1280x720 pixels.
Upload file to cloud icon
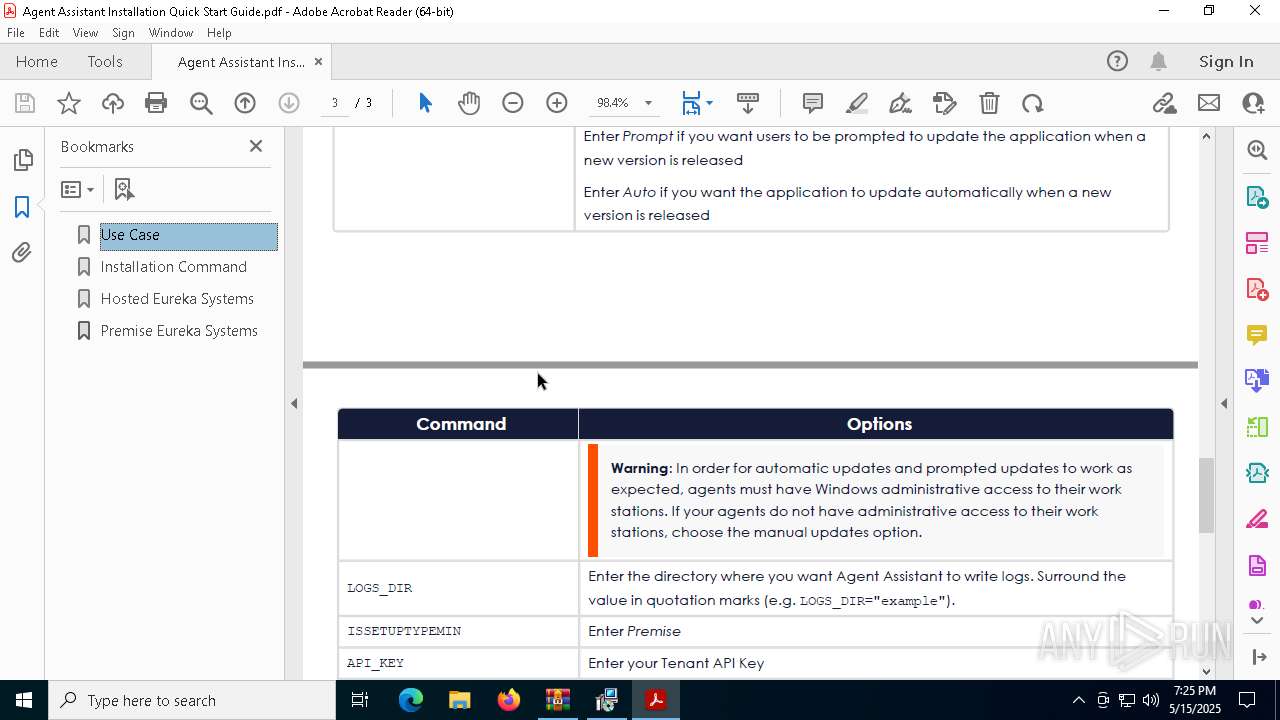click(x=113, y=103)
